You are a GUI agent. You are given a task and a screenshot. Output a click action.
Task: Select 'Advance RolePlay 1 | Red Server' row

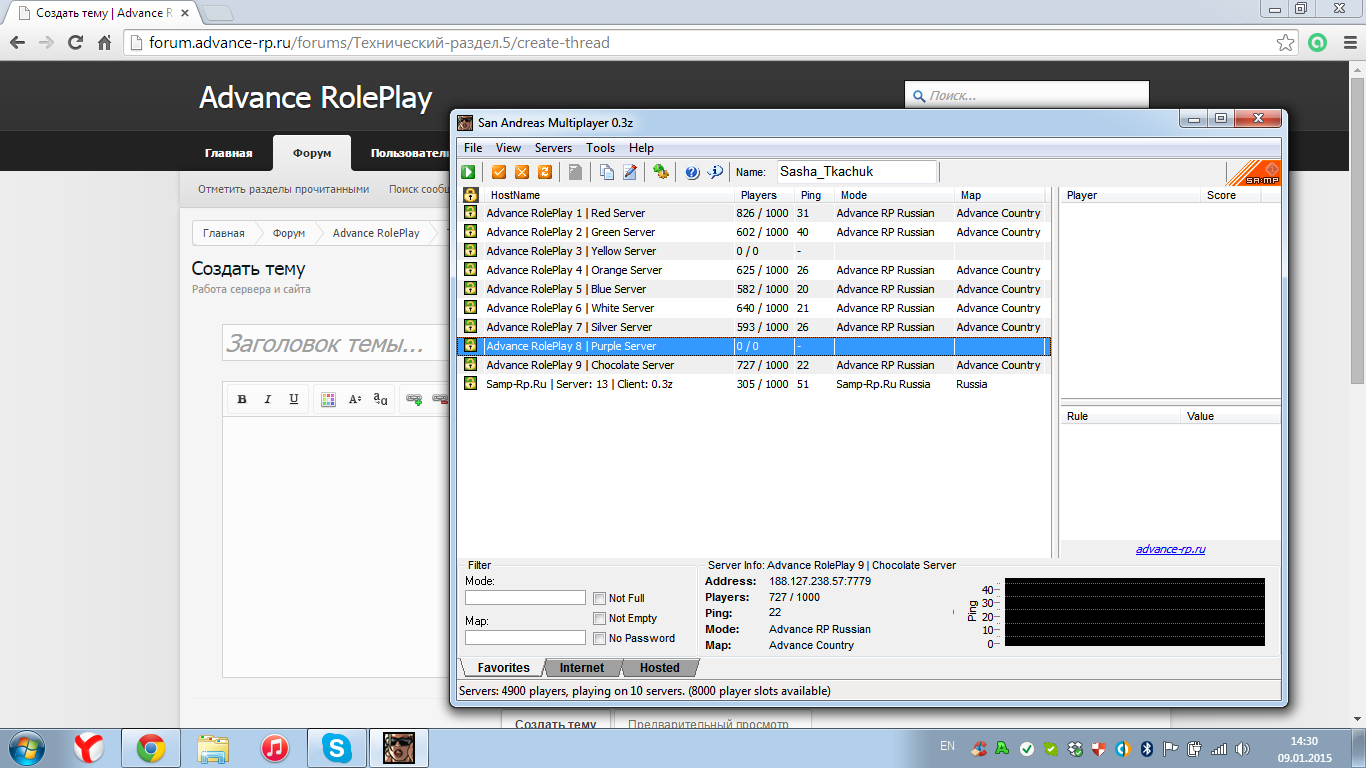coord(754,213)
